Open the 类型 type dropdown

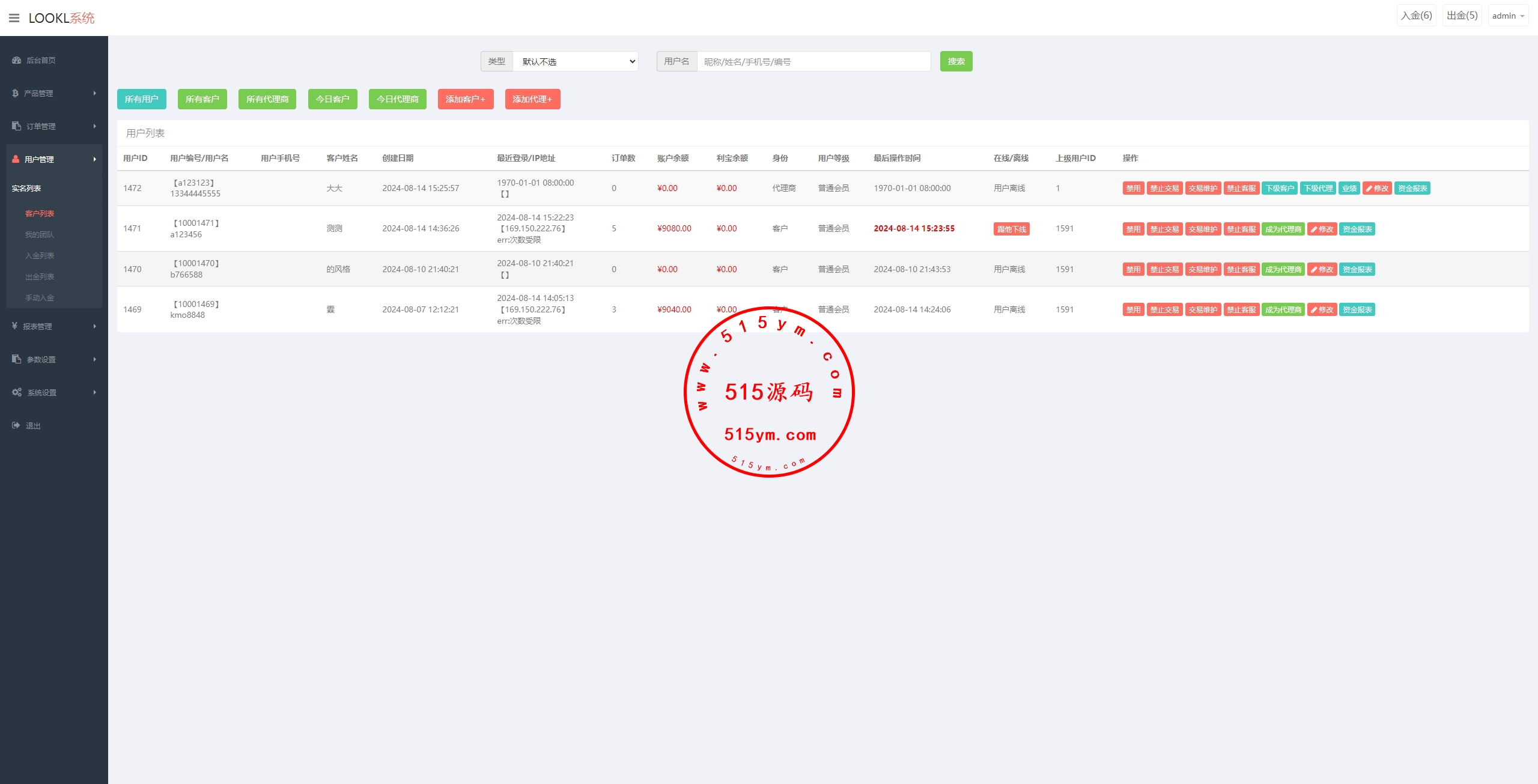575,61
